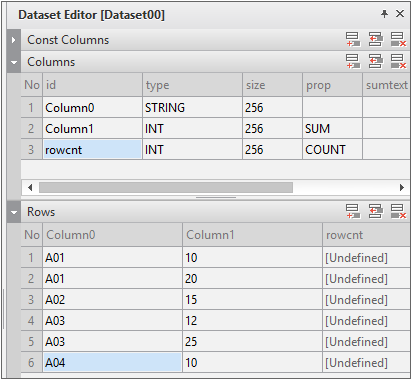Select the SUM prop cell of Column1
411x379 pixels.
(x=332, y=128)
